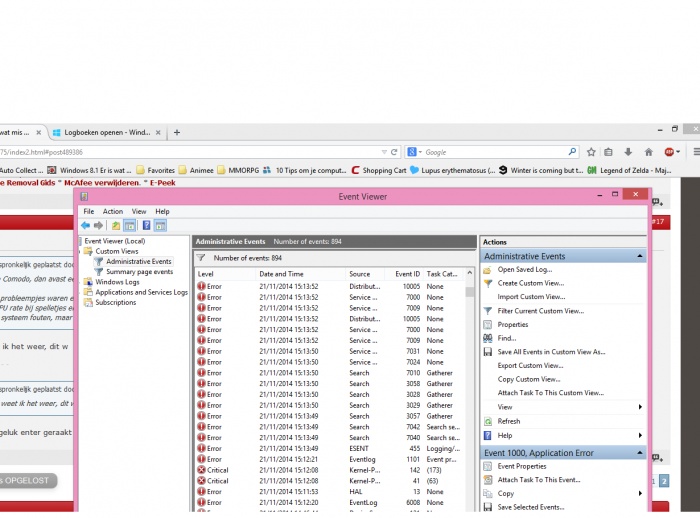Open the View menu in Event Viewer
This screenshot has height=518, width=700.
139,211
